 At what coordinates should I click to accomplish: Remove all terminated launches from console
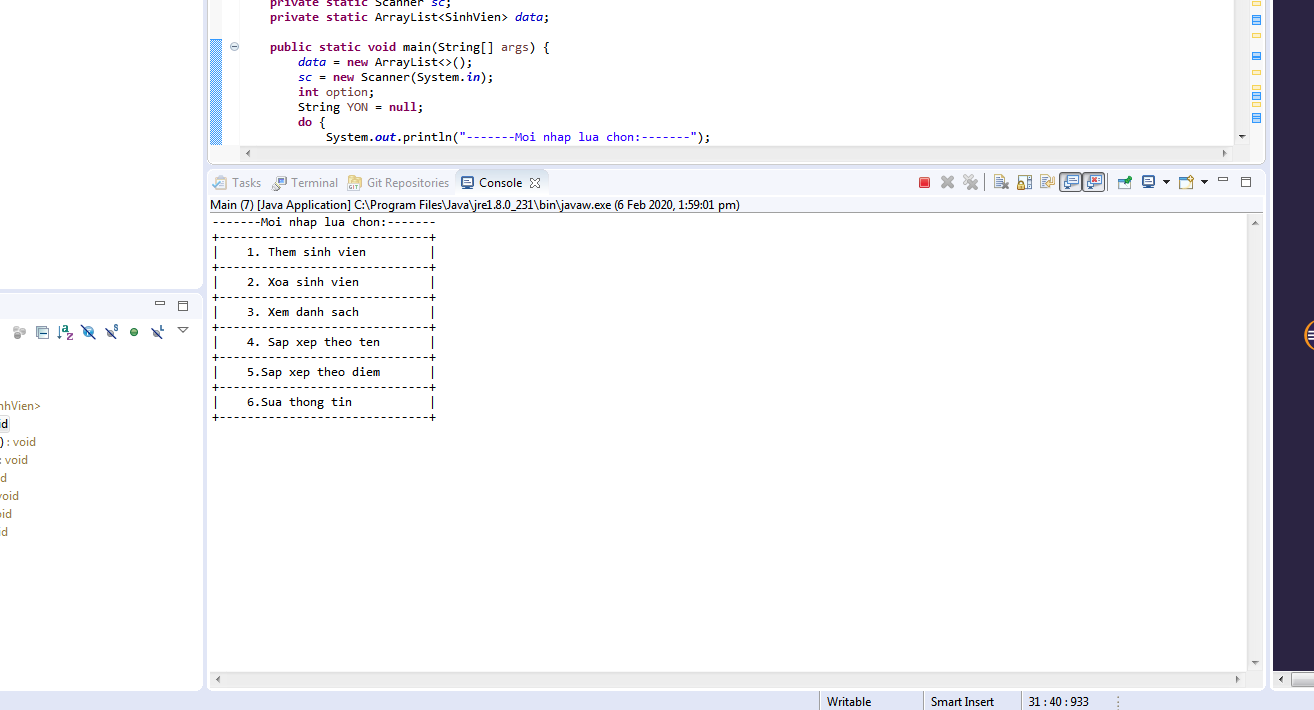point(970,182)
